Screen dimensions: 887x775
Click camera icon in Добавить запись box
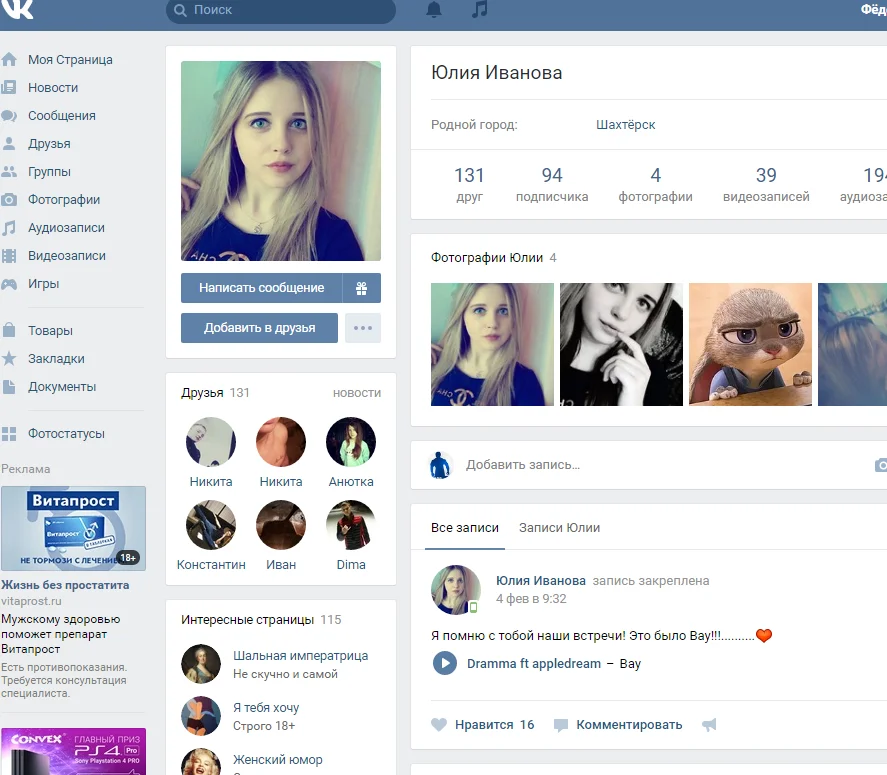point(880,465)
